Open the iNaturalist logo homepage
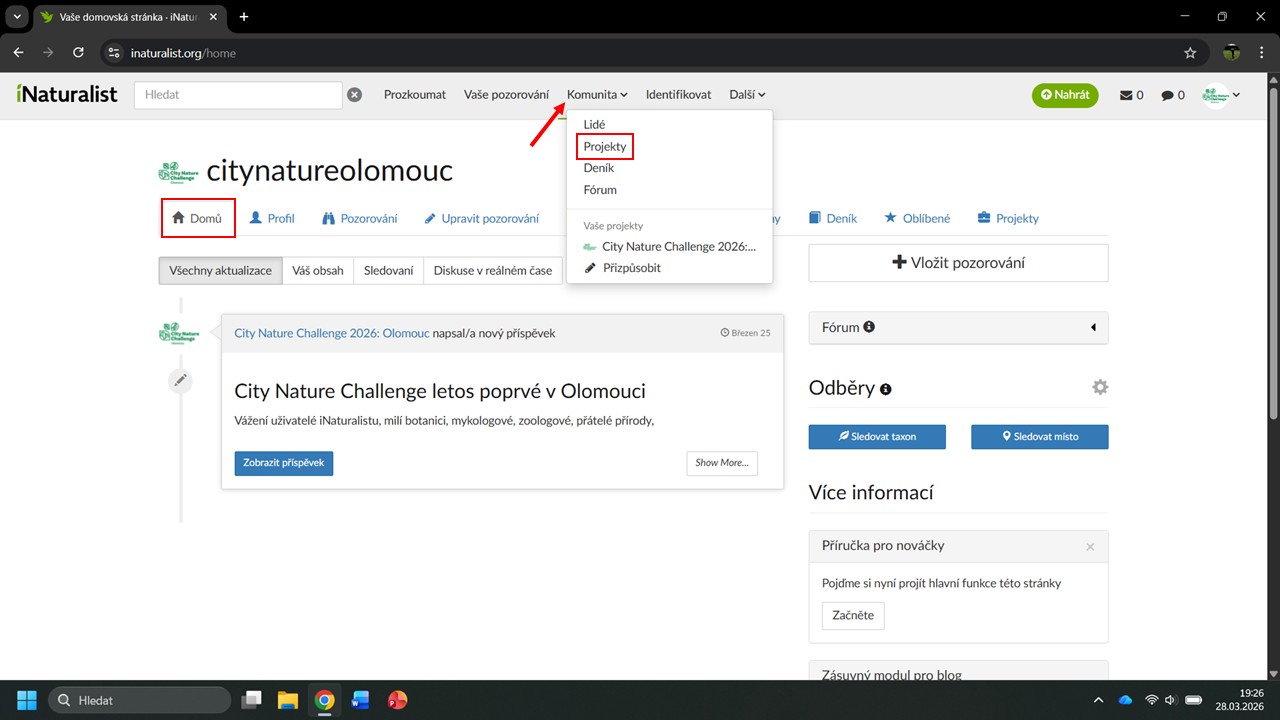Image resolution: width=1280 pixels, height=720 pixels. click(x=67, y=94)
